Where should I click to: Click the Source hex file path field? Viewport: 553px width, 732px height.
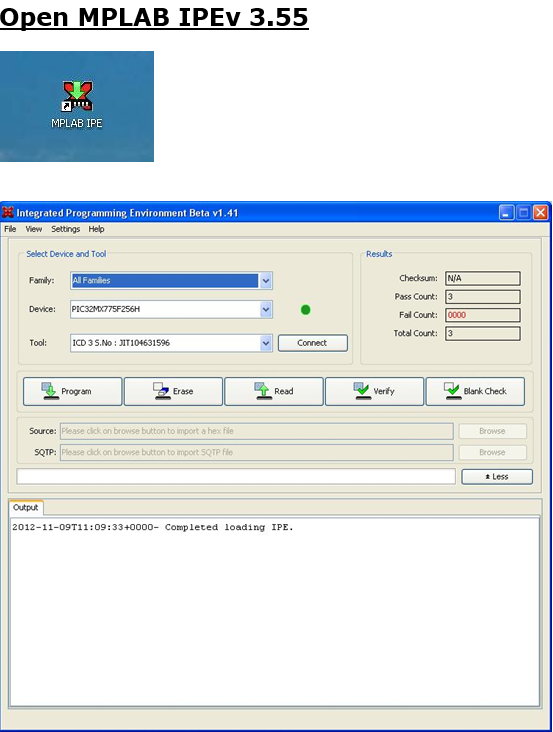pyautogui.click(x=257, y=431)
